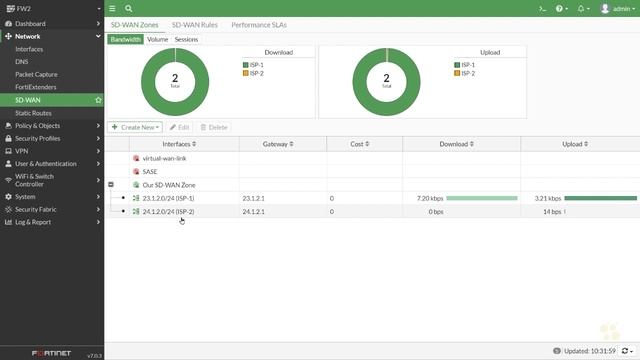Select the 24.1.2.0/24 (ISP-2) row

(372, 211)
